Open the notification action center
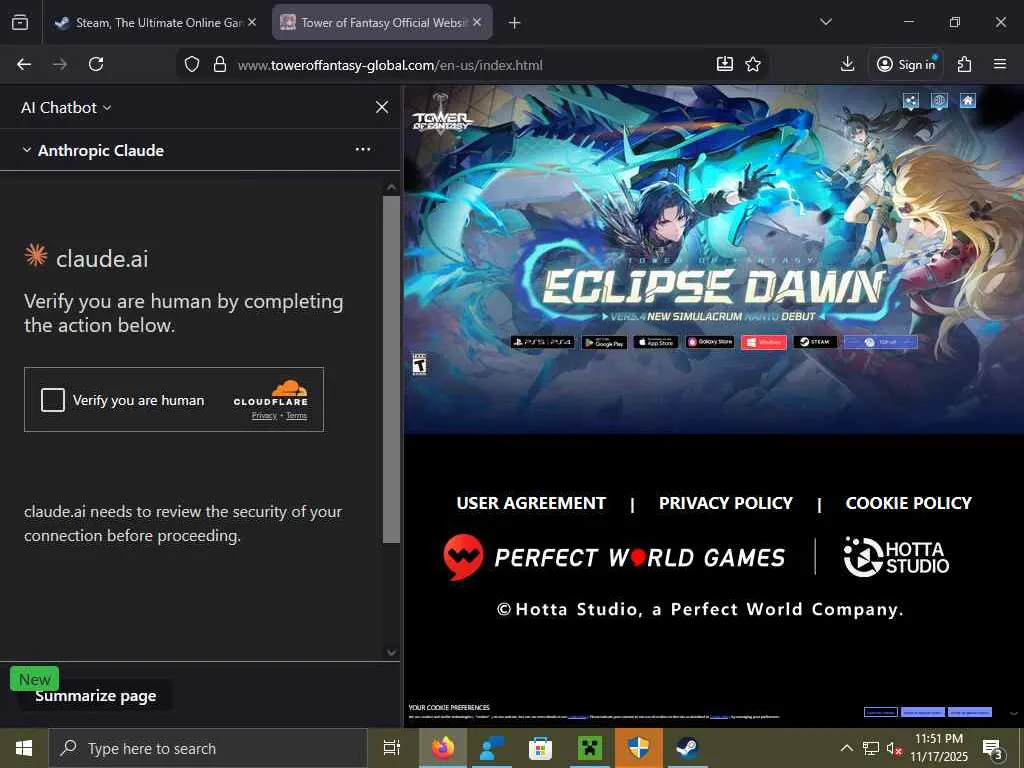The image size is (1024, 768). 993,749
